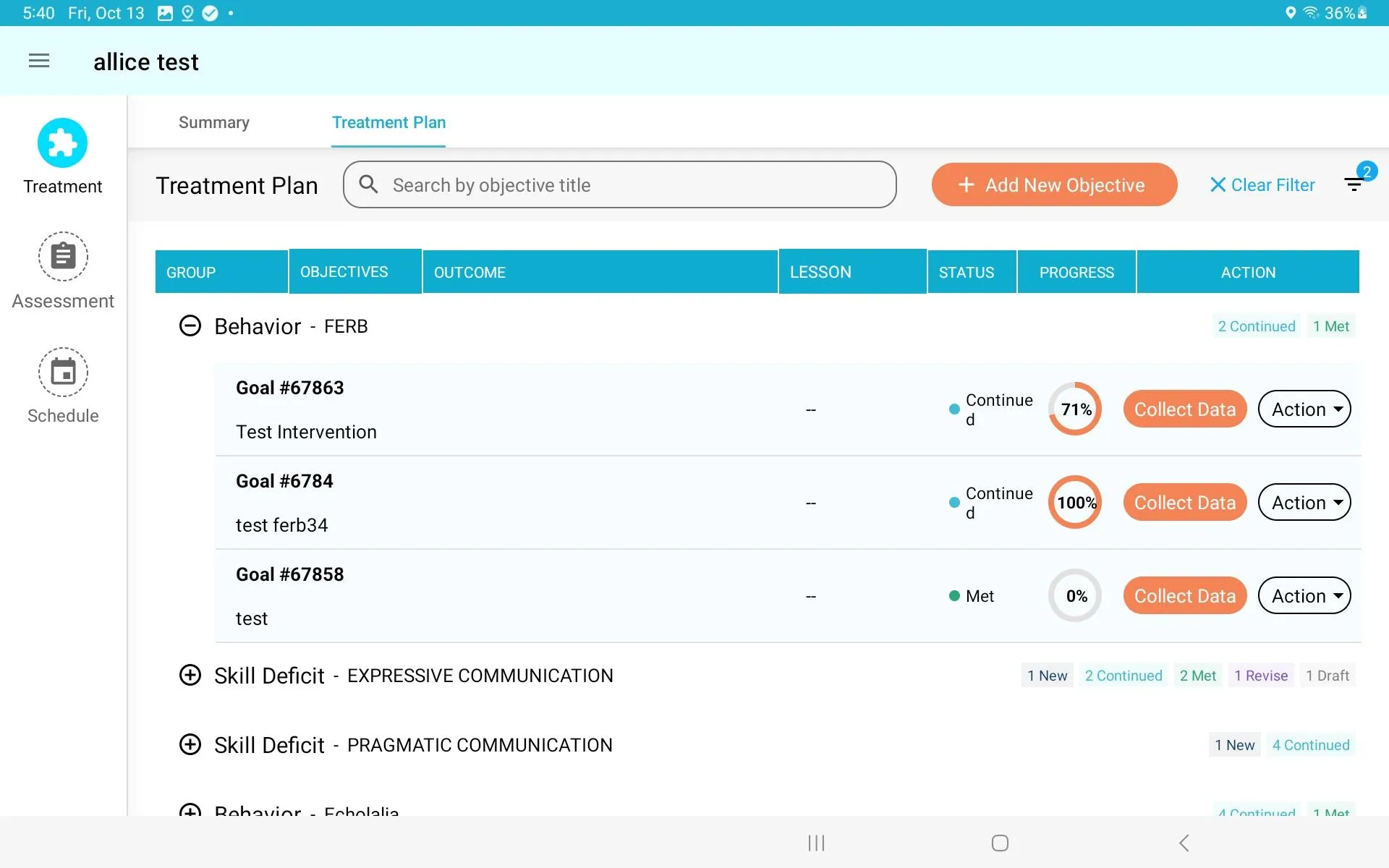Tap the Android back button
This screenshot has height=868, width=1389.
coord(1184,843)
